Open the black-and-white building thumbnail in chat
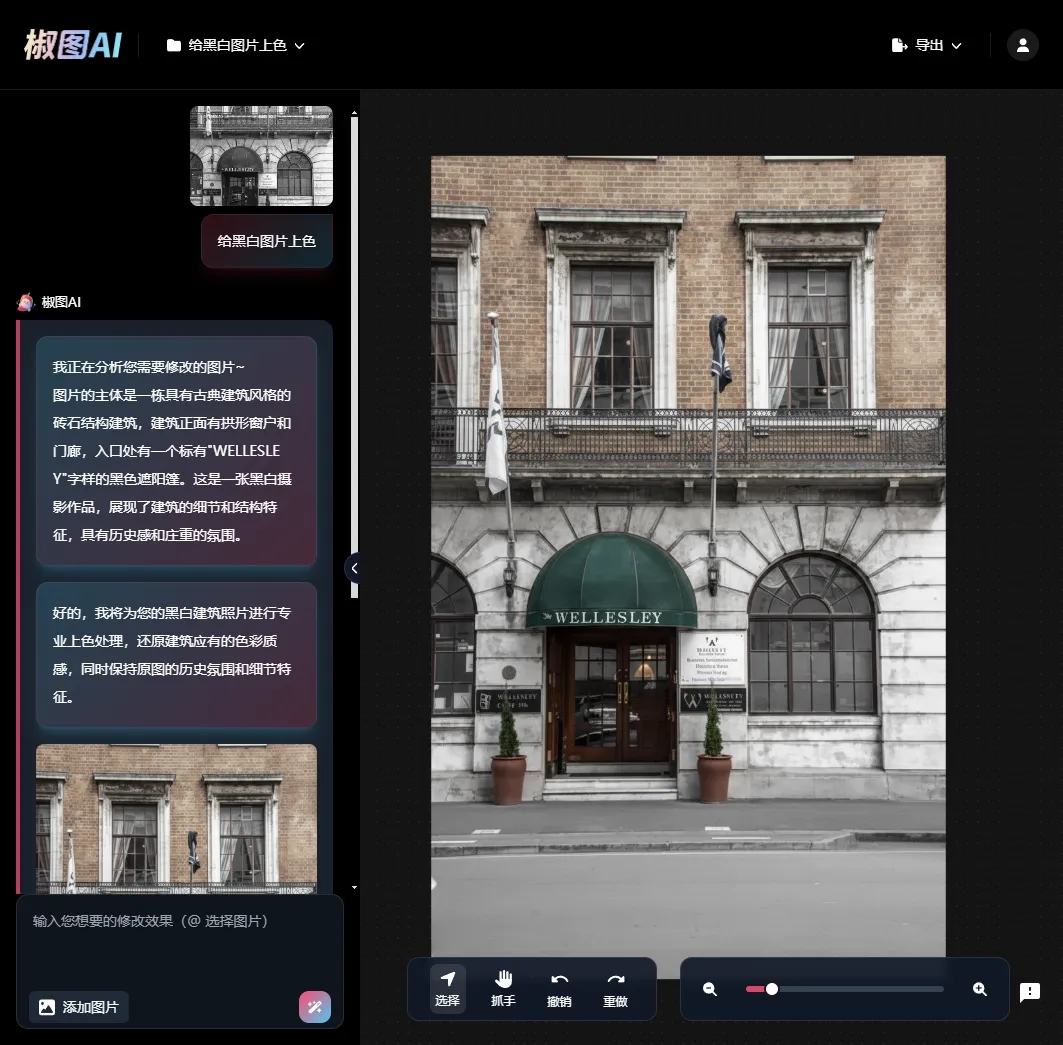 tap(261, 156)
